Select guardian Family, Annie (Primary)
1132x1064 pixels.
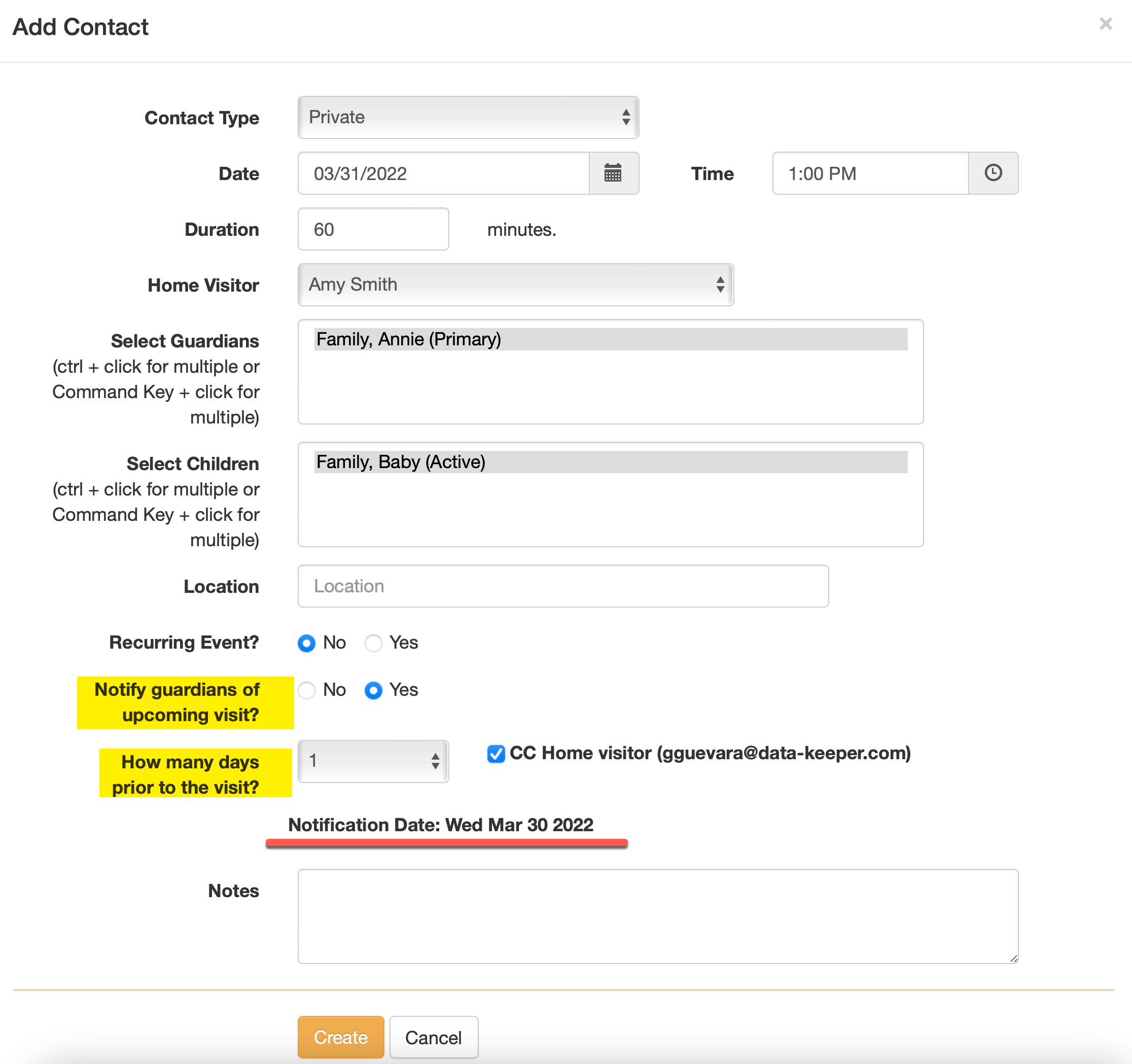coord(611,339)
